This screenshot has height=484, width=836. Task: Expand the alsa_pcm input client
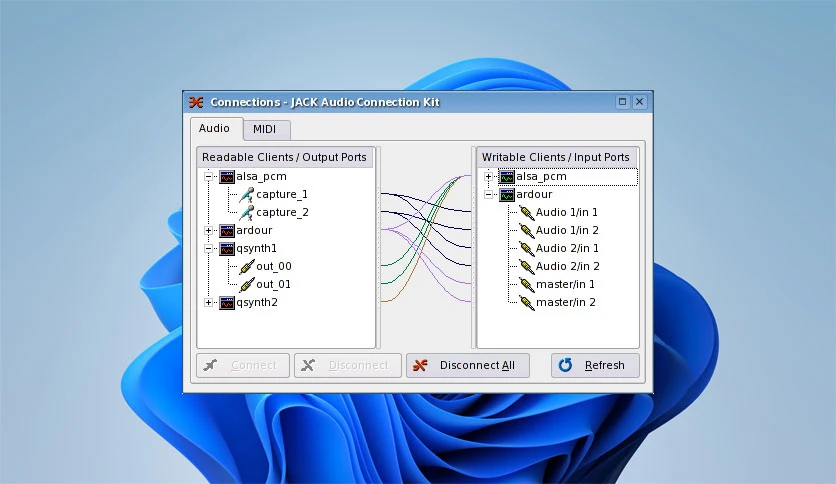point(488,176)
